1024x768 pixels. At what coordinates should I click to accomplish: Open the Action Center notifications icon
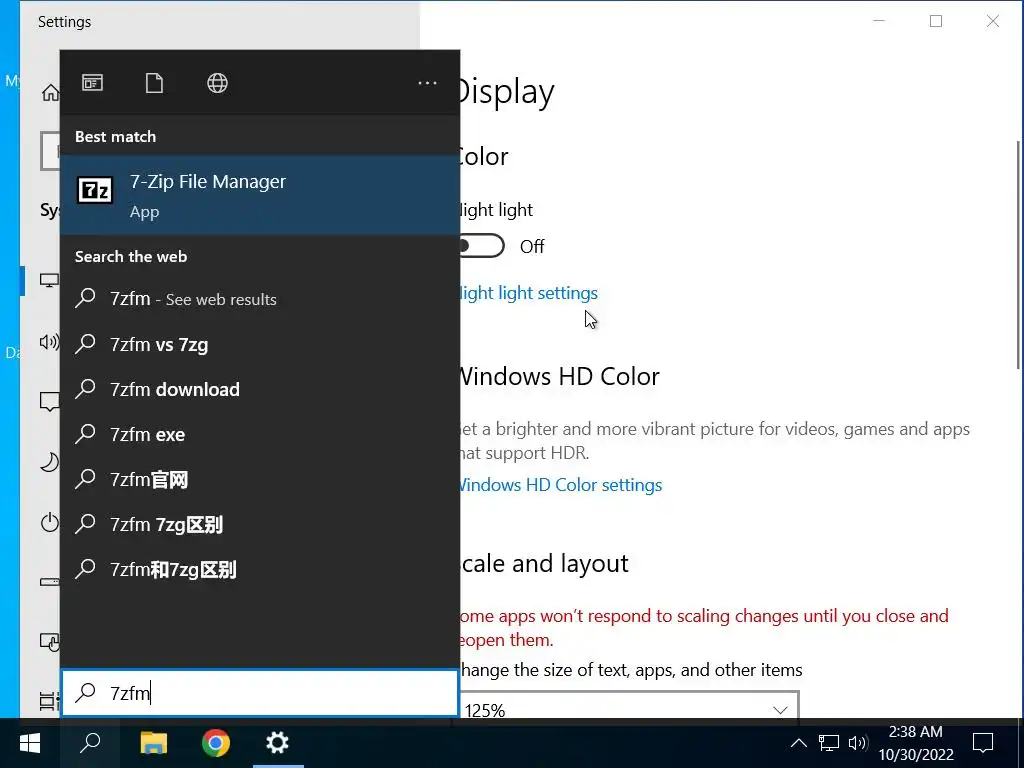[983, 743]
